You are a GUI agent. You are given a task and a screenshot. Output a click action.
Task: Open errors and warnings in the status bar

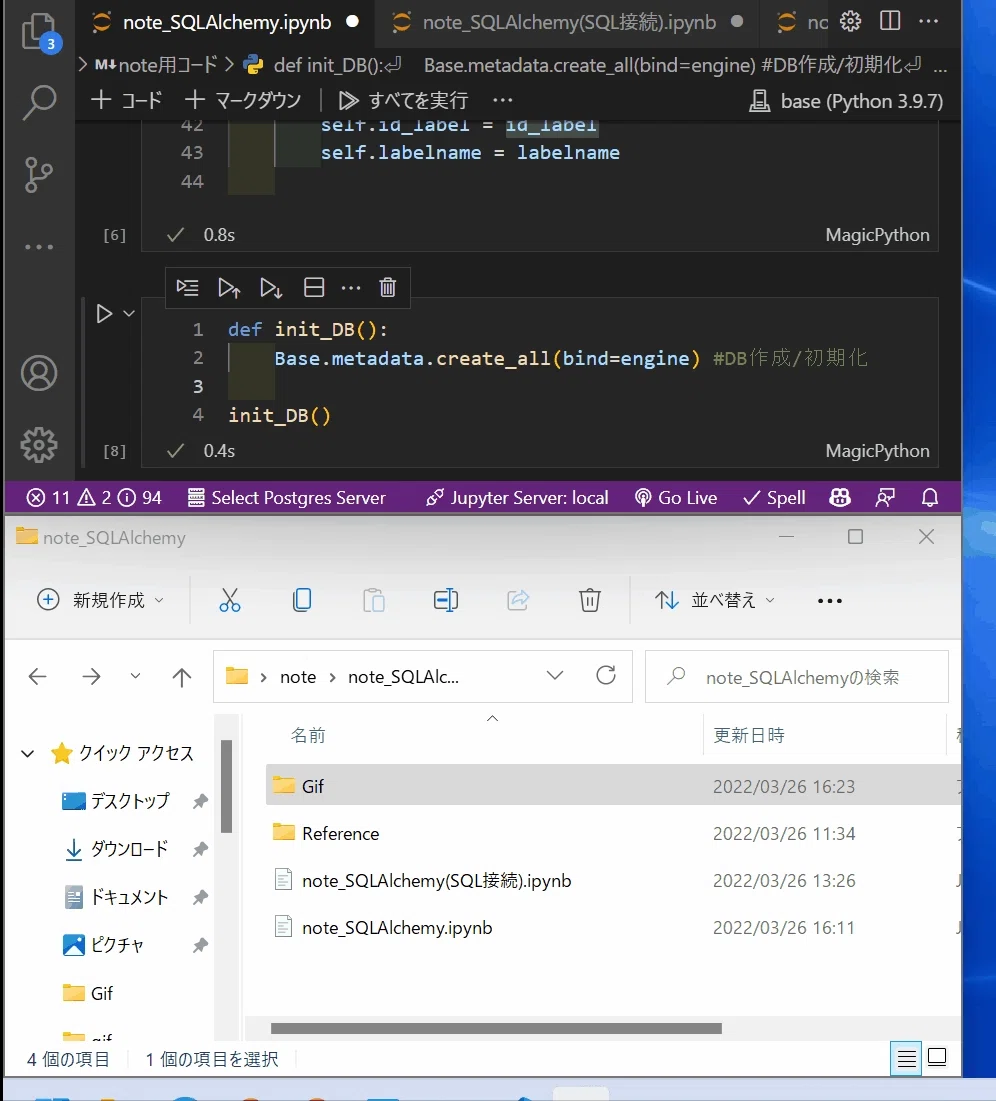pos(93,498)
